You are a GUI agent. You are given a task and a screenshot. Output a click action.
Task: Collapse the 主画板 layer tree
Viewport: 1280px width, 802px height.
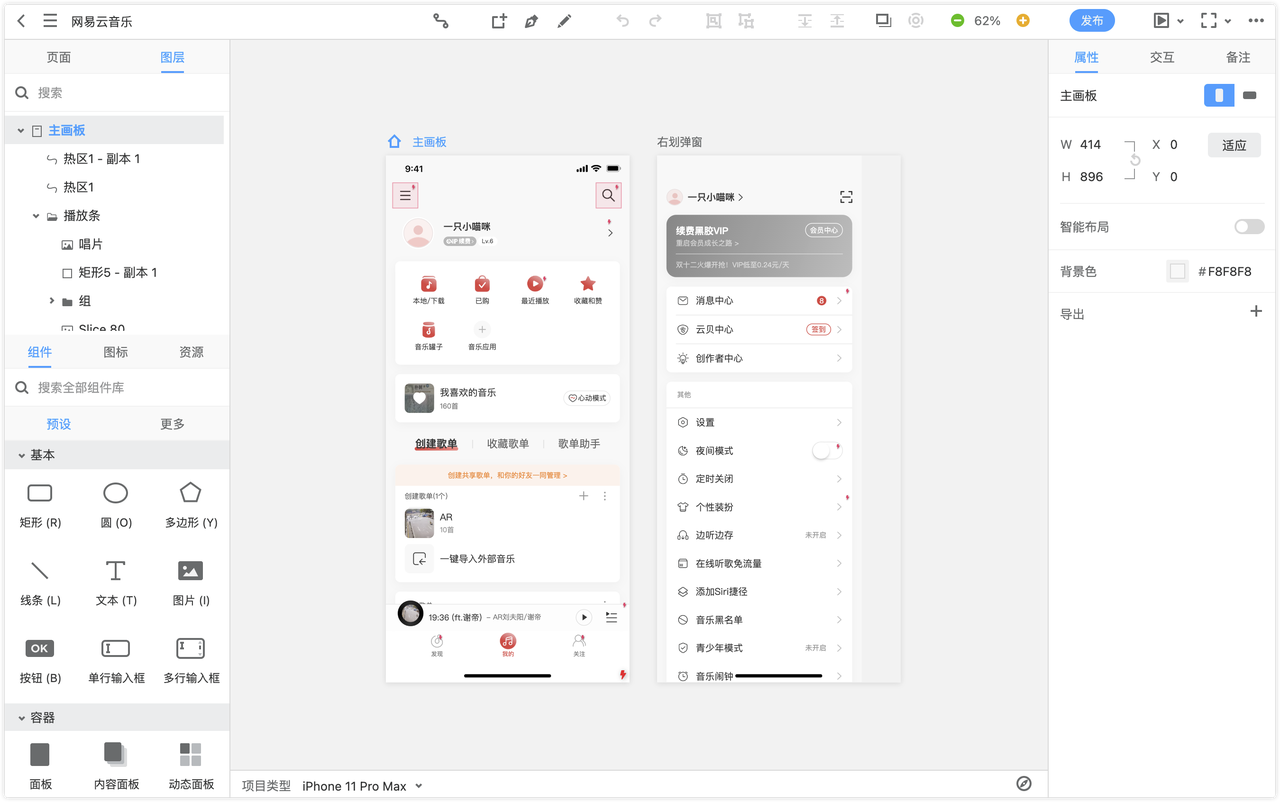point(20,131)
